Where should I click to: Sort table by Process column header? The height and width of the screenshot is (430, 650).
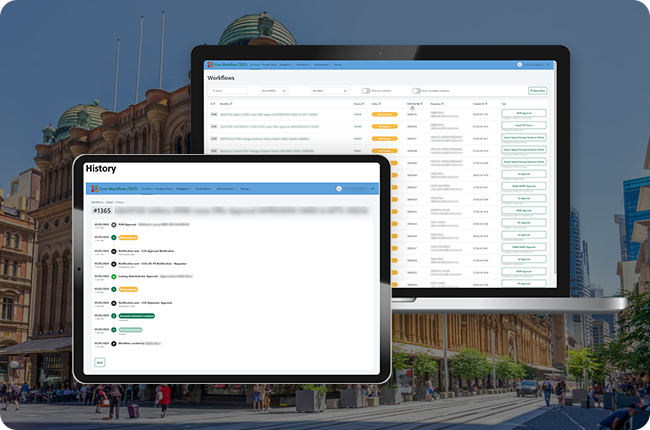pyautogui.click(x=359, y=104)
